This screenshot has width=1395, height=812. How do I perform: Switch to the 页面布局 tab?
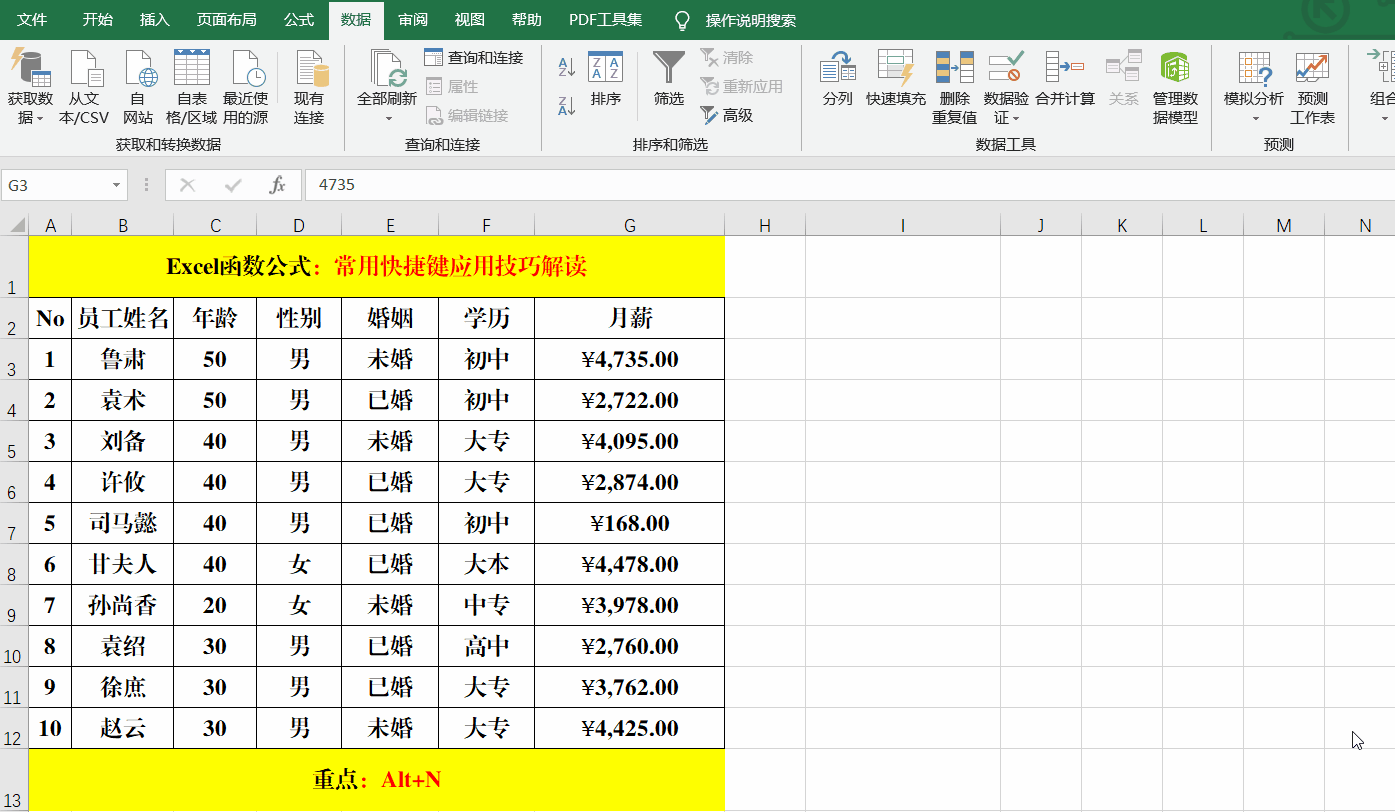click(226, 20)
